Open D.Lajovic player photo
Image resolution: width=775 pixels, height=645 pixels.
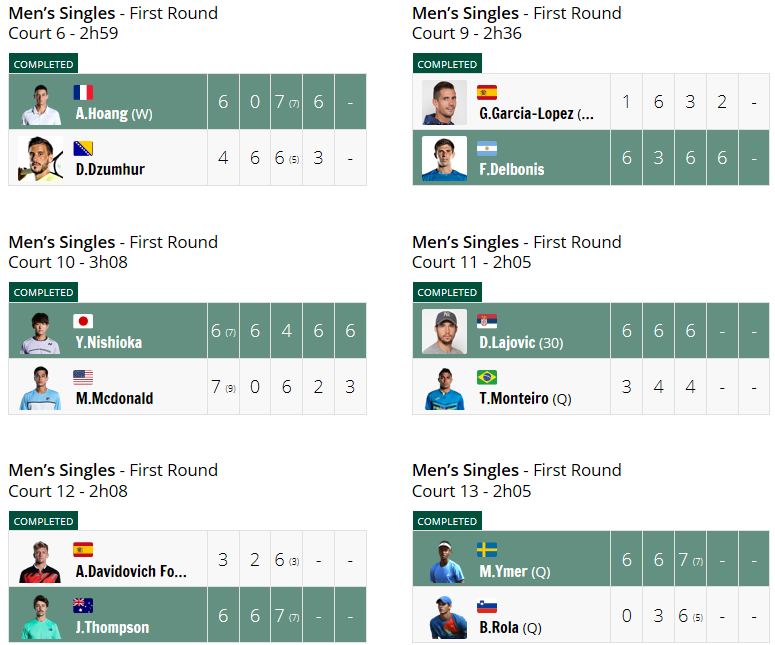[x=444, y=331]
